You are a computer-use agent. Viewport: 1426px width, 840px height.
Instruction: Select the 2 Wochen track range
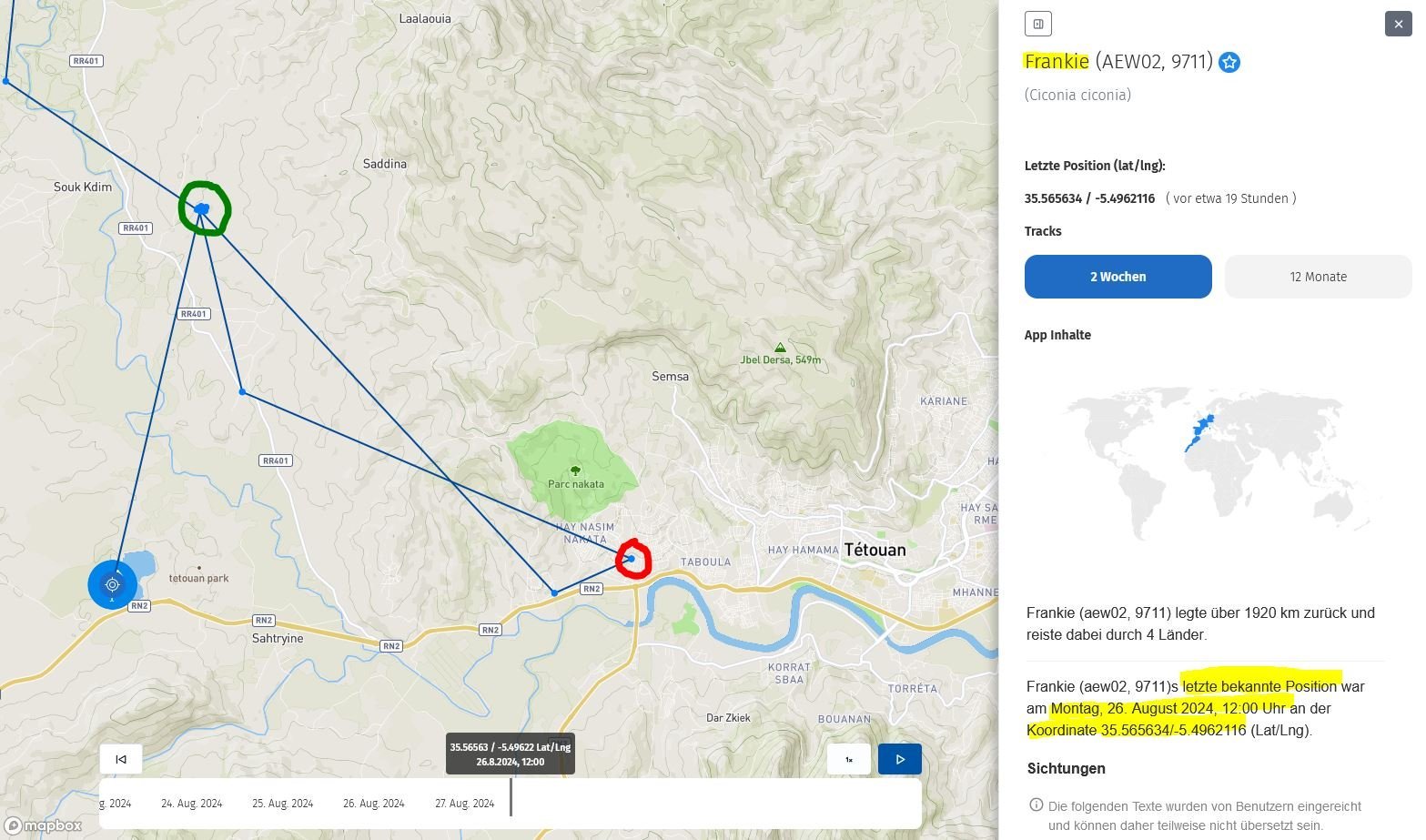tap(1118, 277)
